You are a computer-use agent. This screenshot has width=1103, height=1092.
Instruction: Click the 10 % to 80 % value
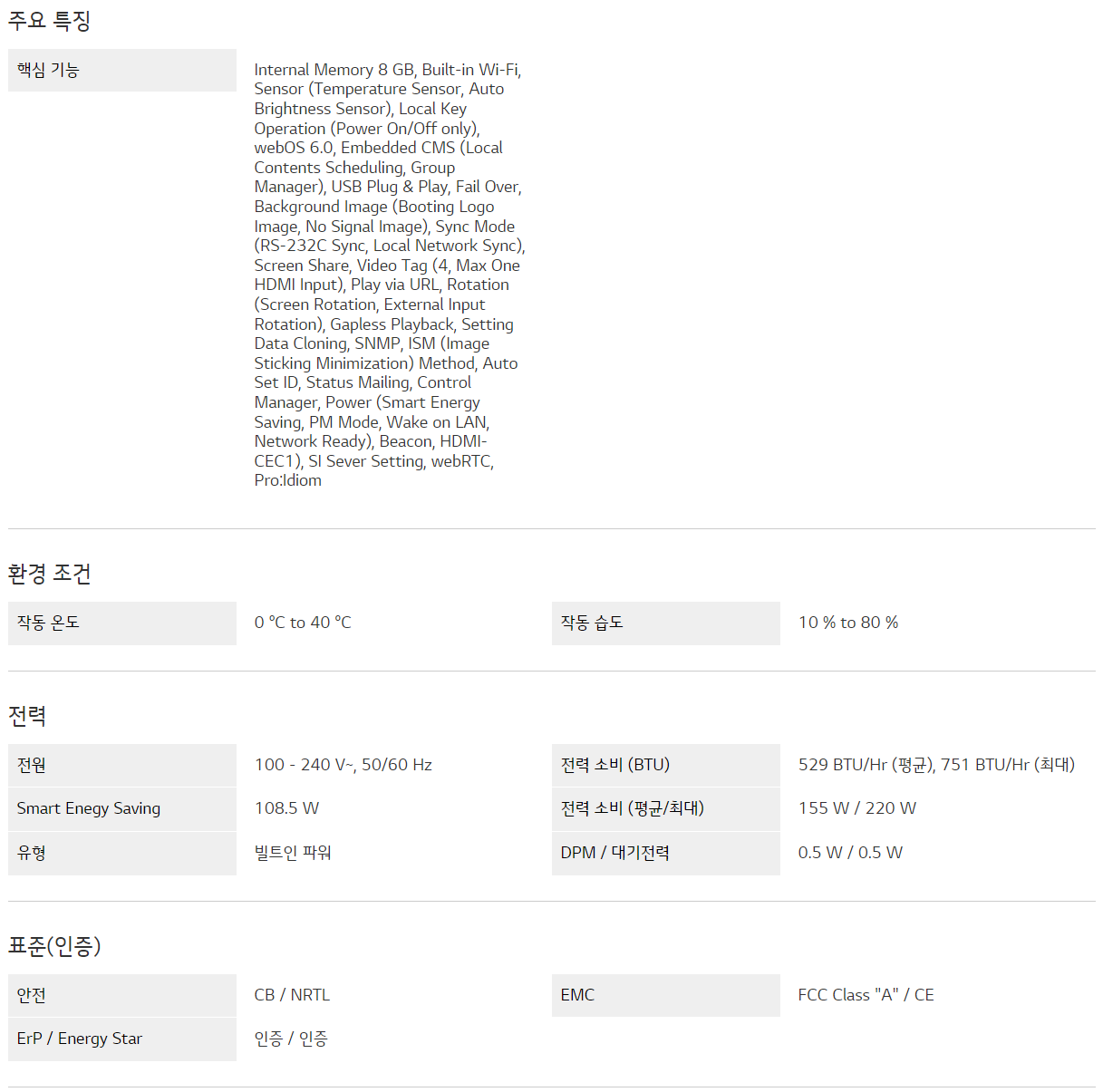point(848,623)
